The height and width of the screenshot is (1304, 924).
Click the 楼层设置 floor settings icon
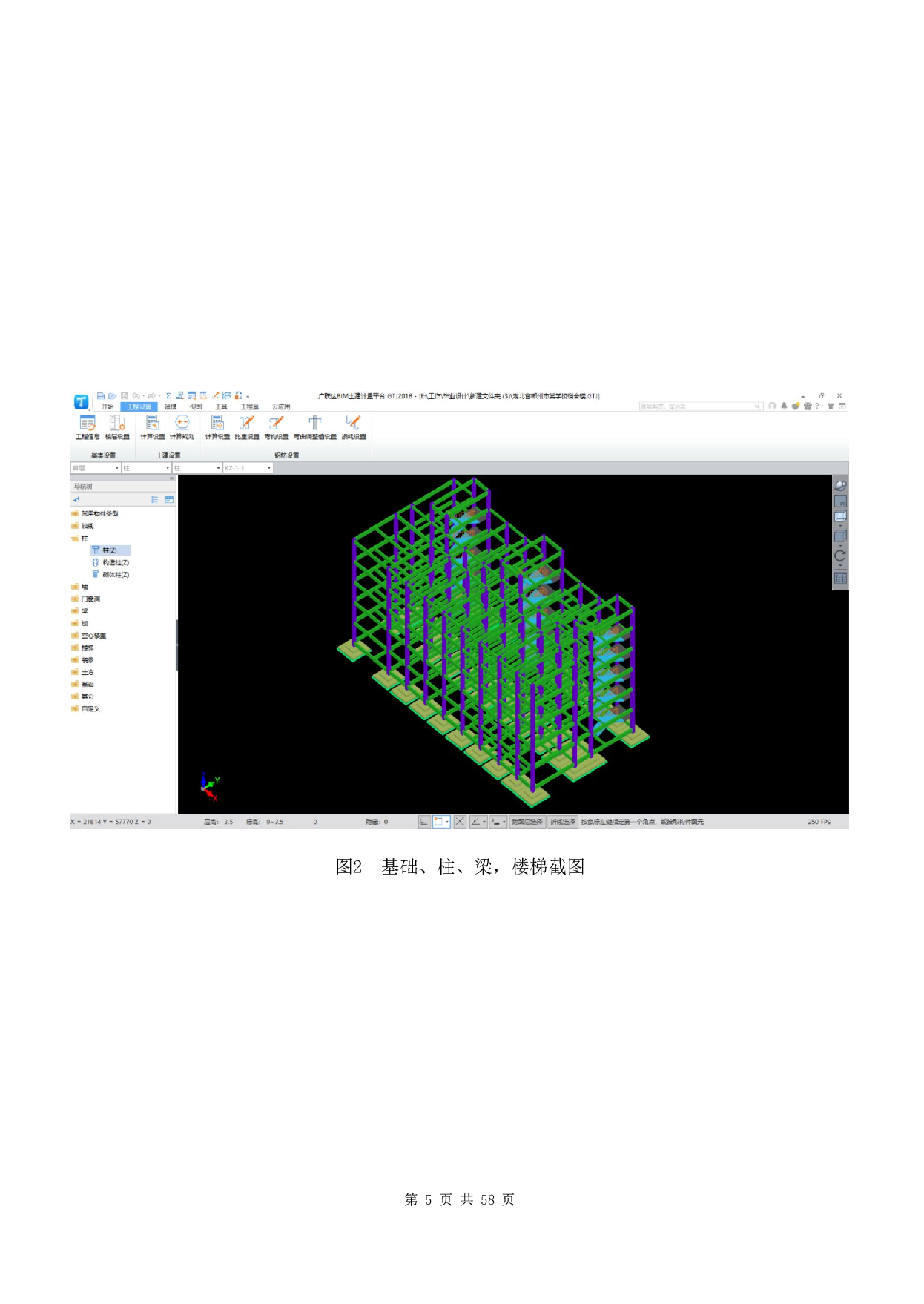117,427
